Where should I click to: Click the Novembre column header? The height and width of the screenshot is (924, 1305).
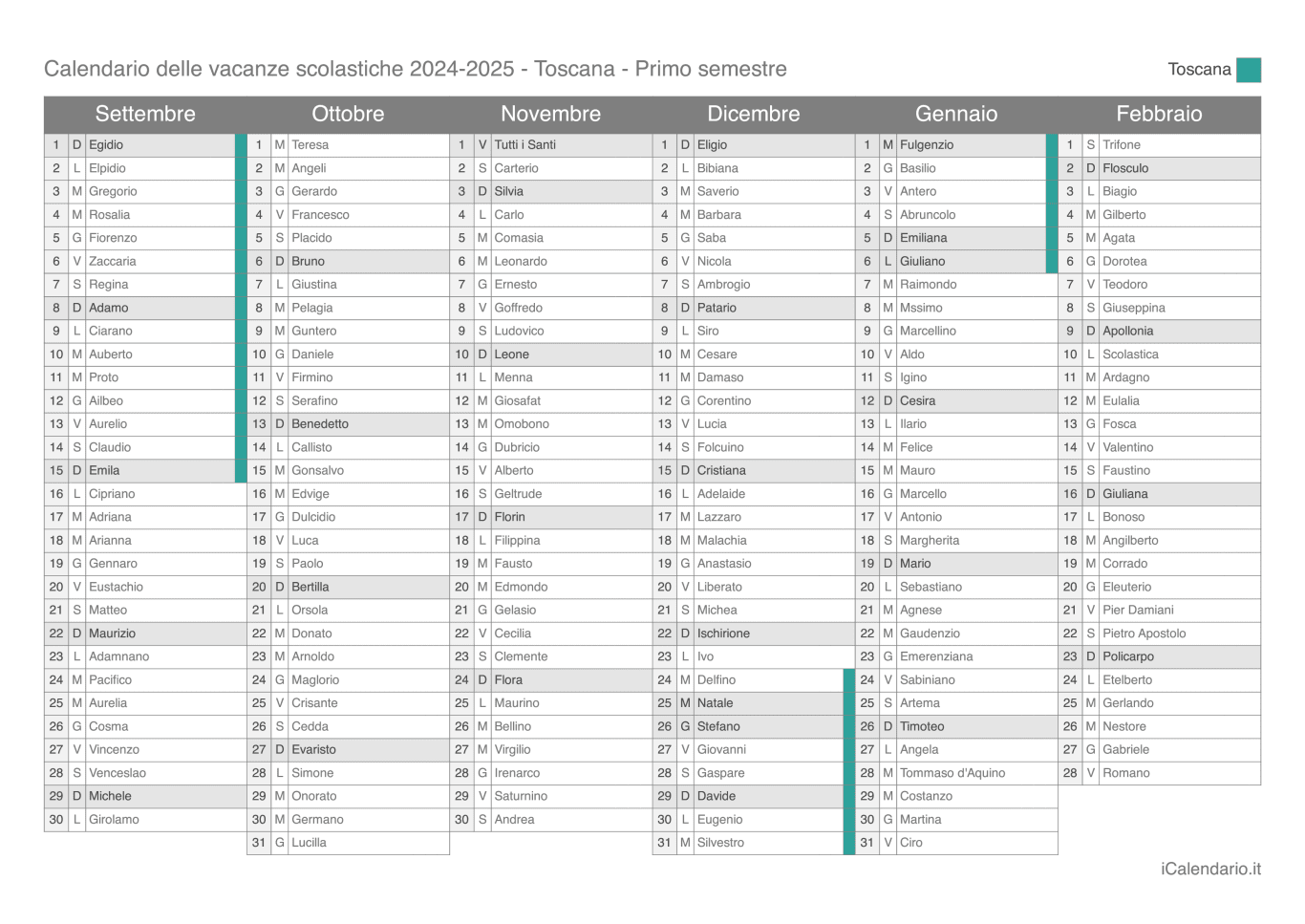pos(550,114)
